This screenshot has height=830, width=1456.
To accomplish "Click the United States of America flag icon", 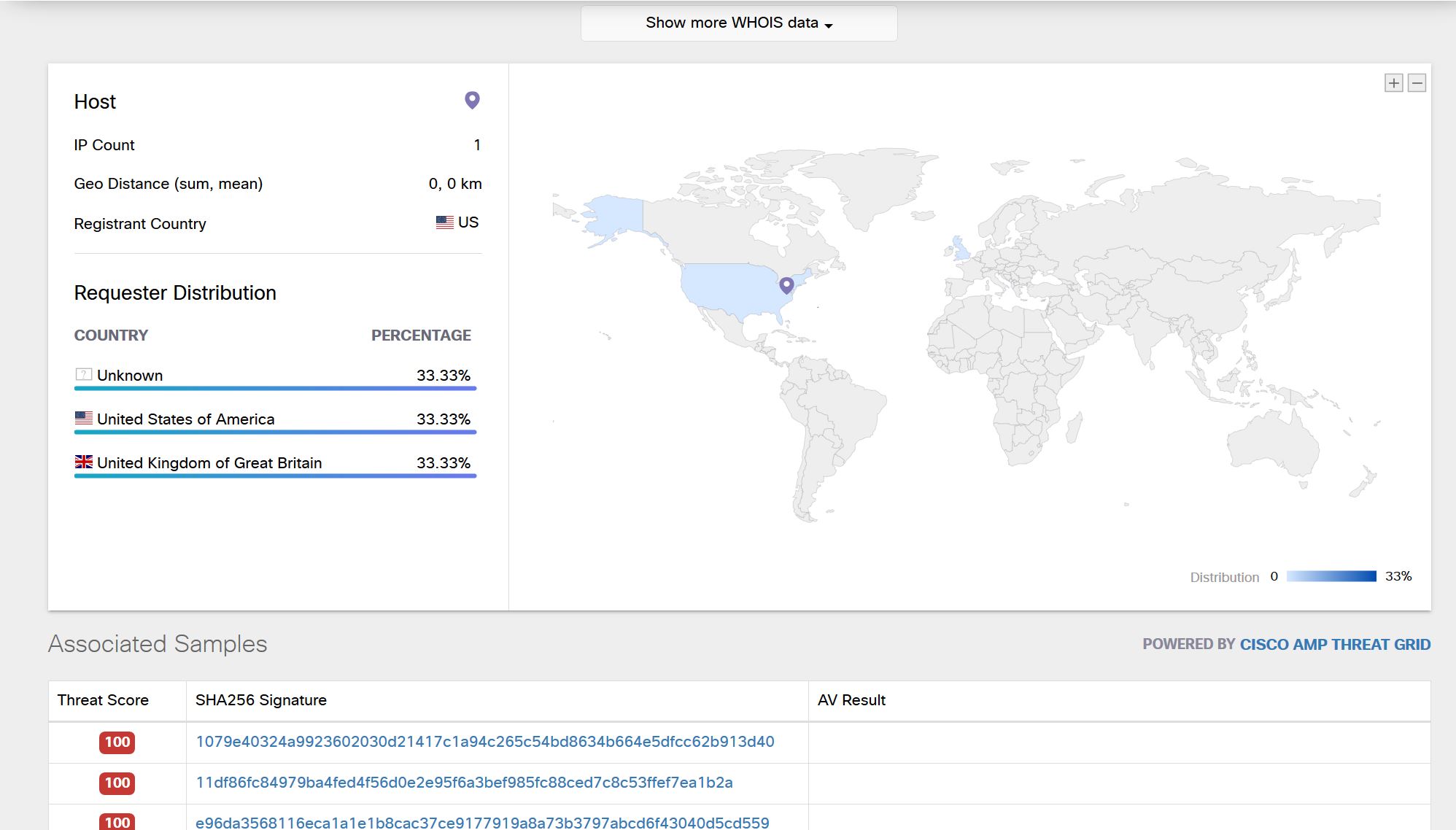I will click(84, 418).
